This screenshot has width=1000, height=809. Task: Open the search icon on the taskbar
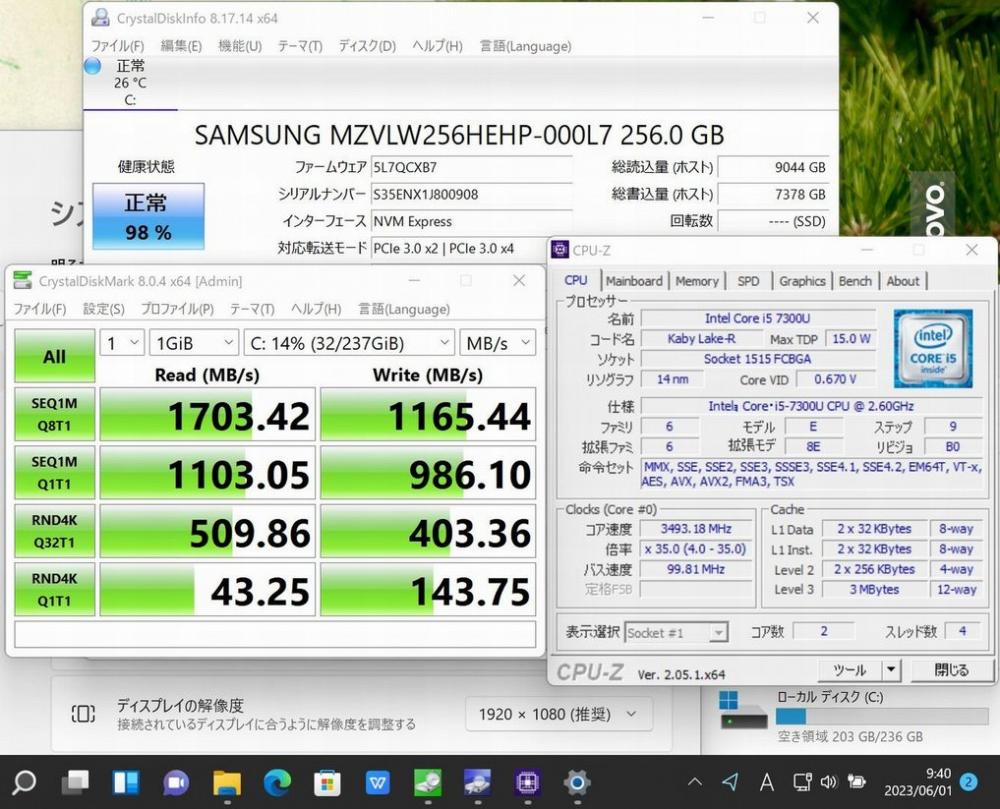(x=25, y=782)
